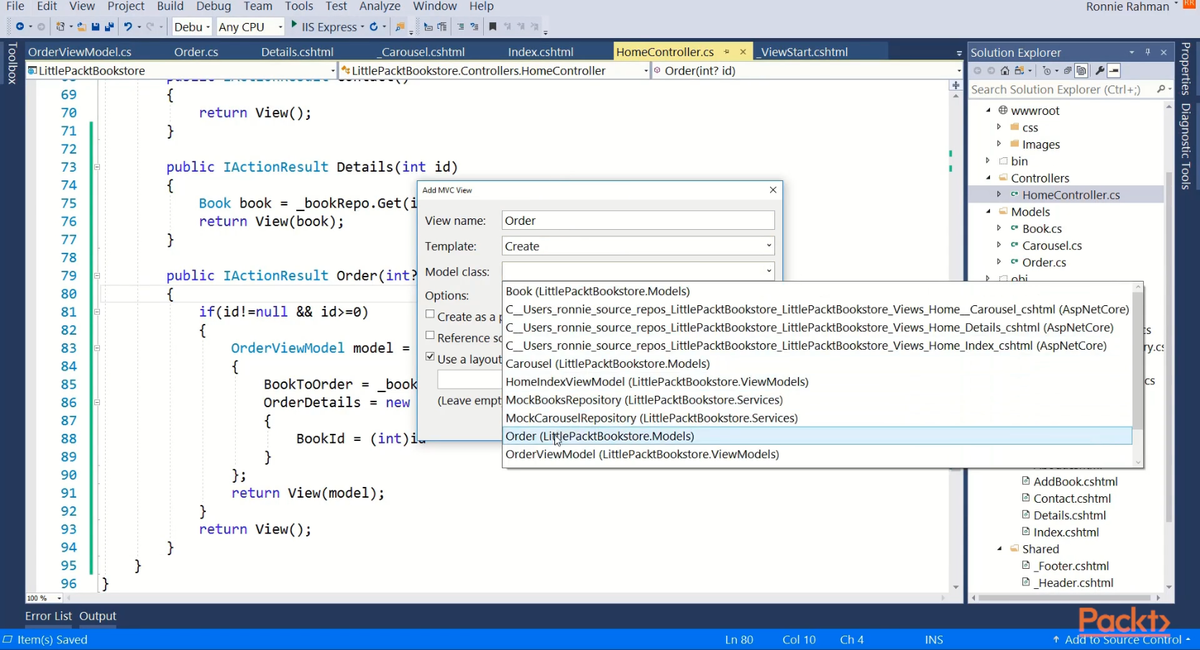The height and width of the screenshot is (650, 1200).
Task: Open the Output tab
Action: coord(98,616)
